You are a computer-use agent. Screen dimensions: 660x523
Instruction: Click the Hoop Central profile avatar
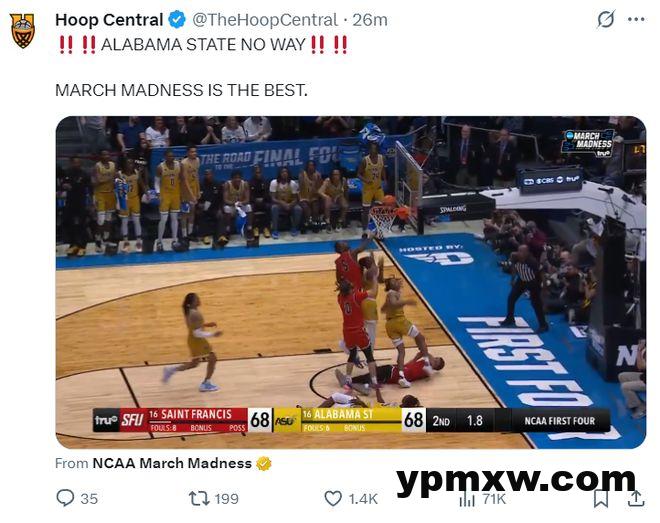22,30
